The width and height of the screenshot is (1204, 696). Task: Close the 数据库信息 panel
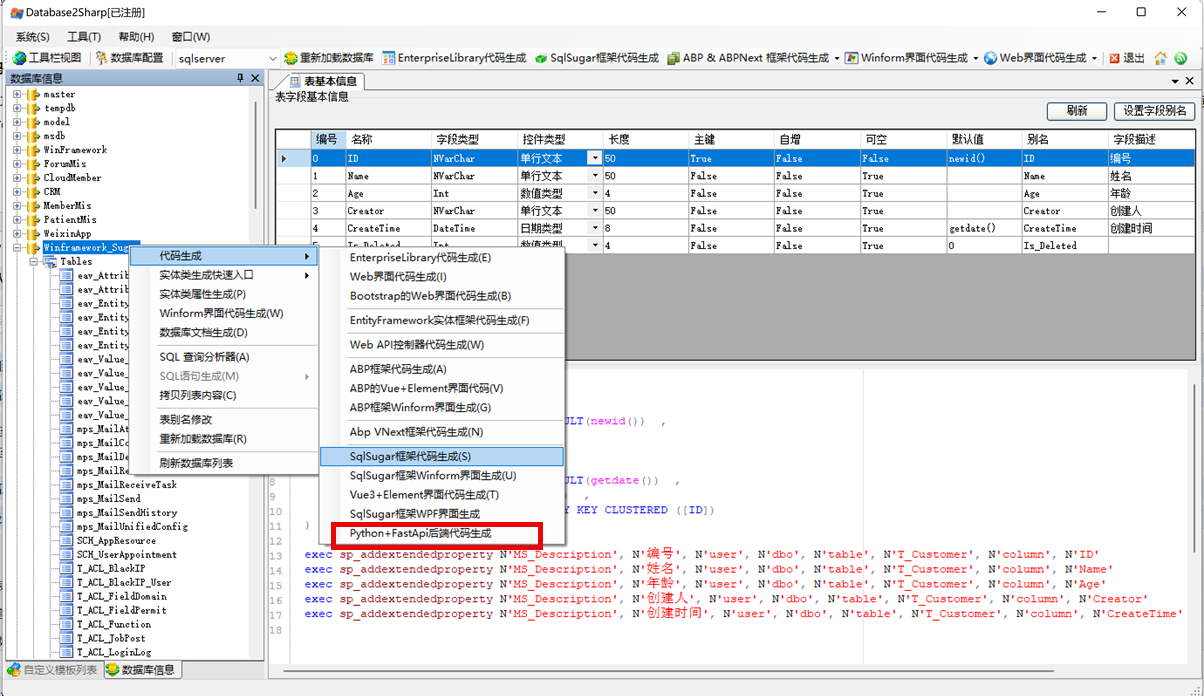[x=255, y=78]
